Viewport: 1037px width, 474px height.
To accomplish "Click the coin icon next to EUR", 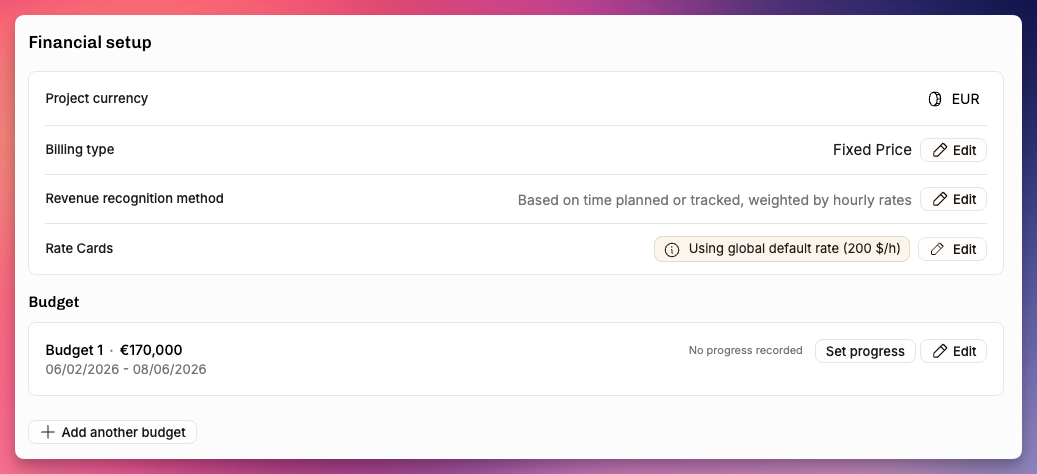I will (x=934, y=99).
